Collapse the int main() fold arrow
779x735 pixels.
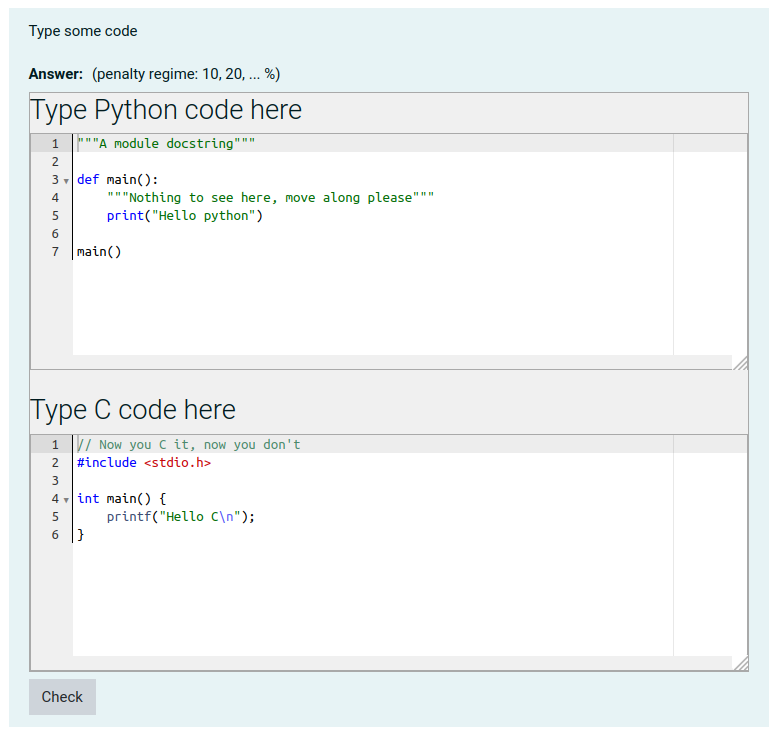(66, 500)
